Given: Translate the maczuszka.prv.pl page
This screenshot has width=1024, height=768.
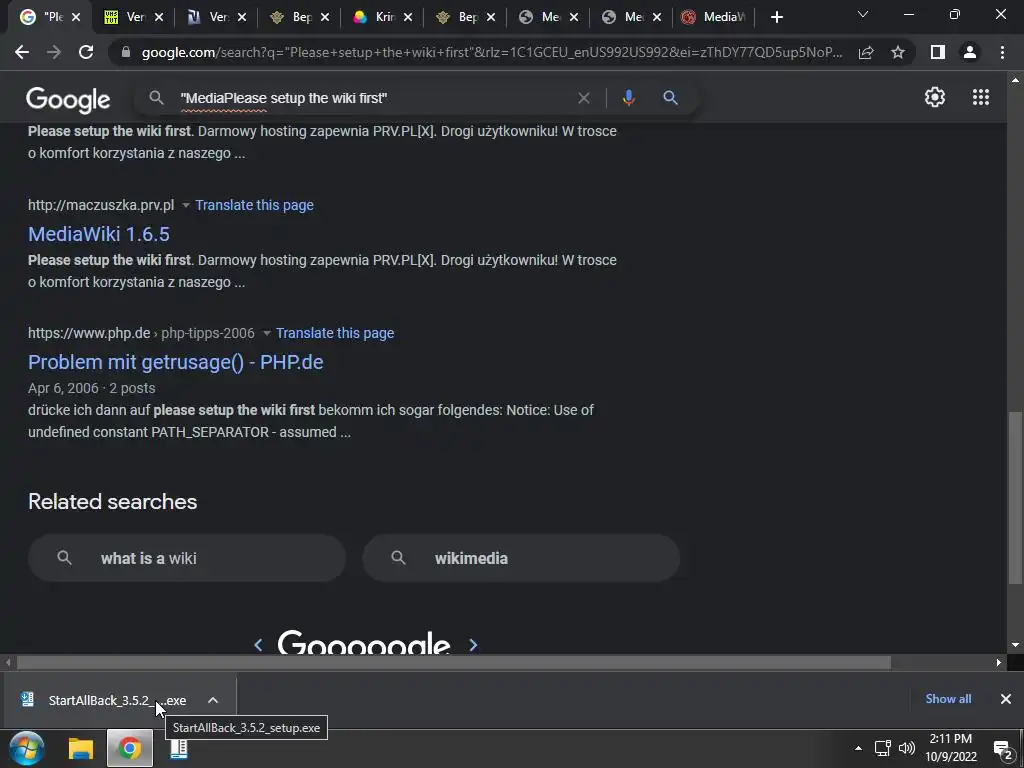Looking at the screenshot, I should [x=254, y=205].
